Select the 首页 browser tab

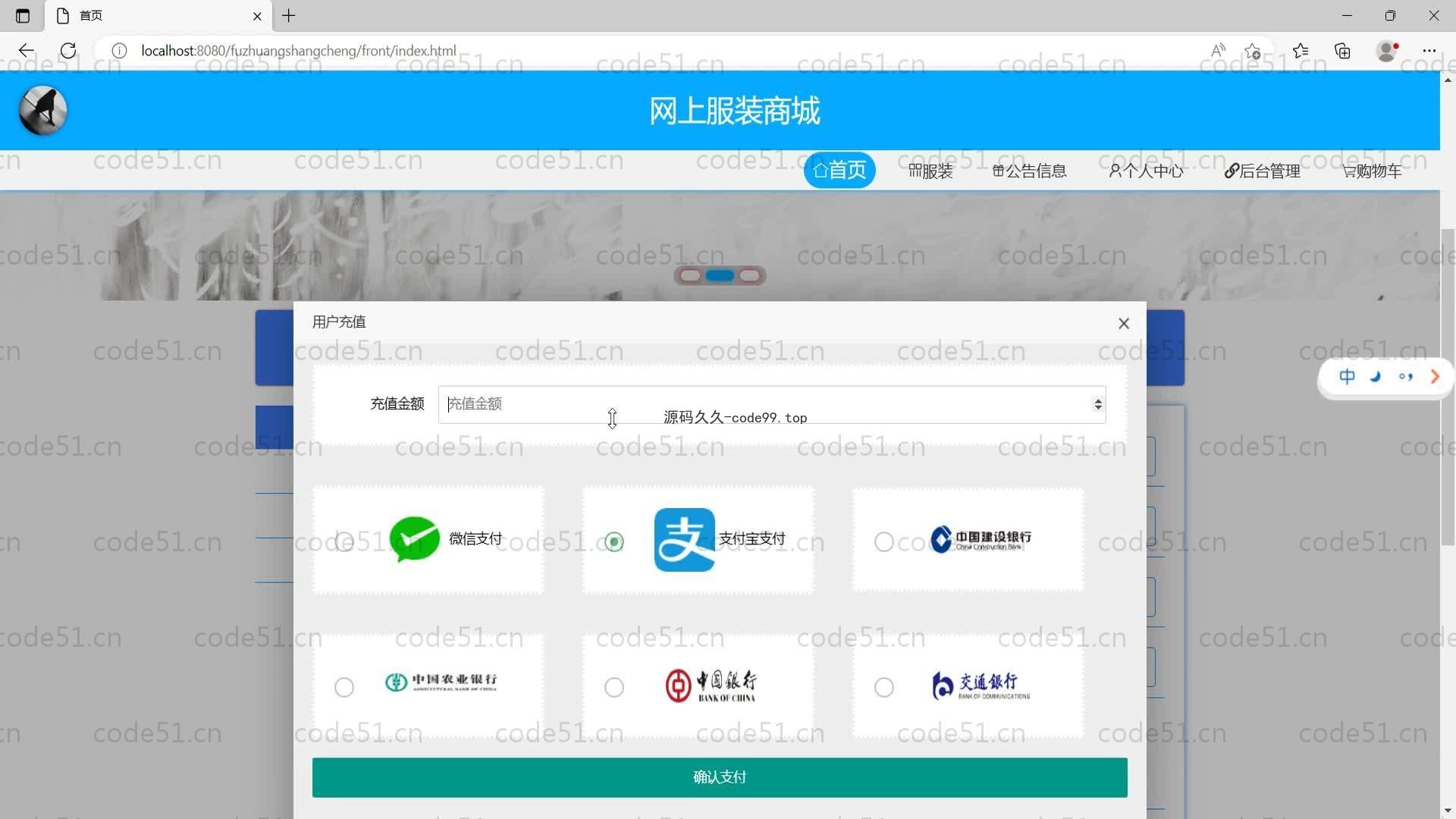pos(158,16)
